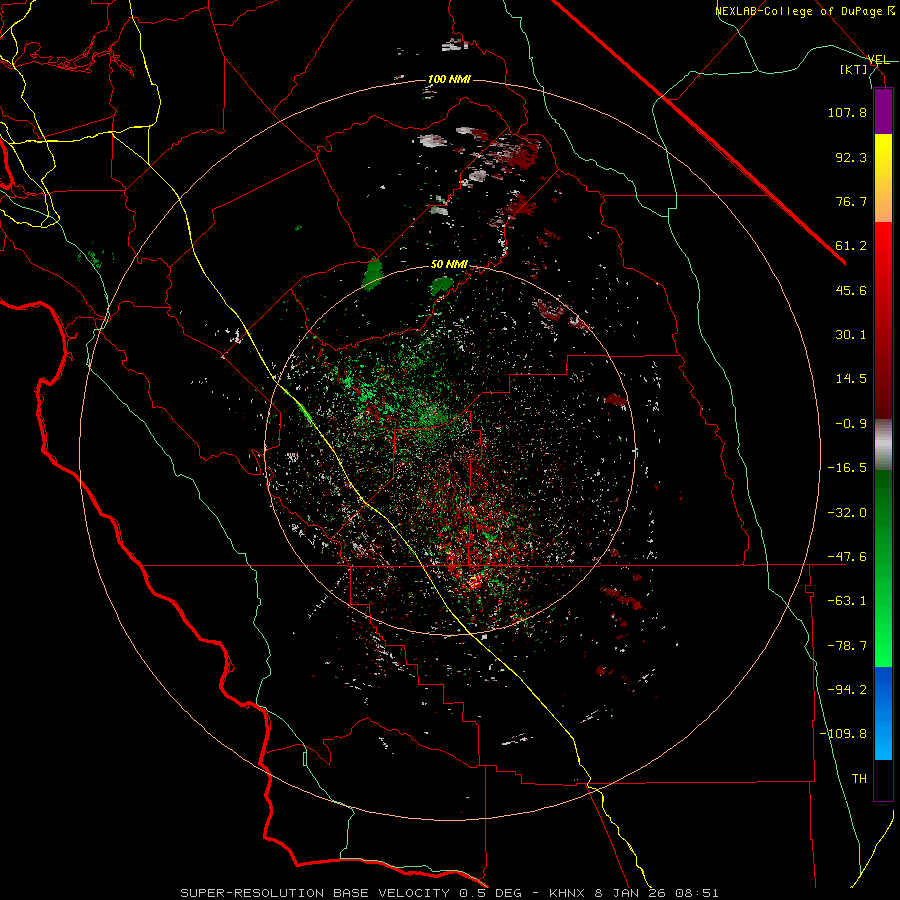Click the 14.5 velocity scale value
This screenshot has width=900, height=900.
(x=851, y=379)
